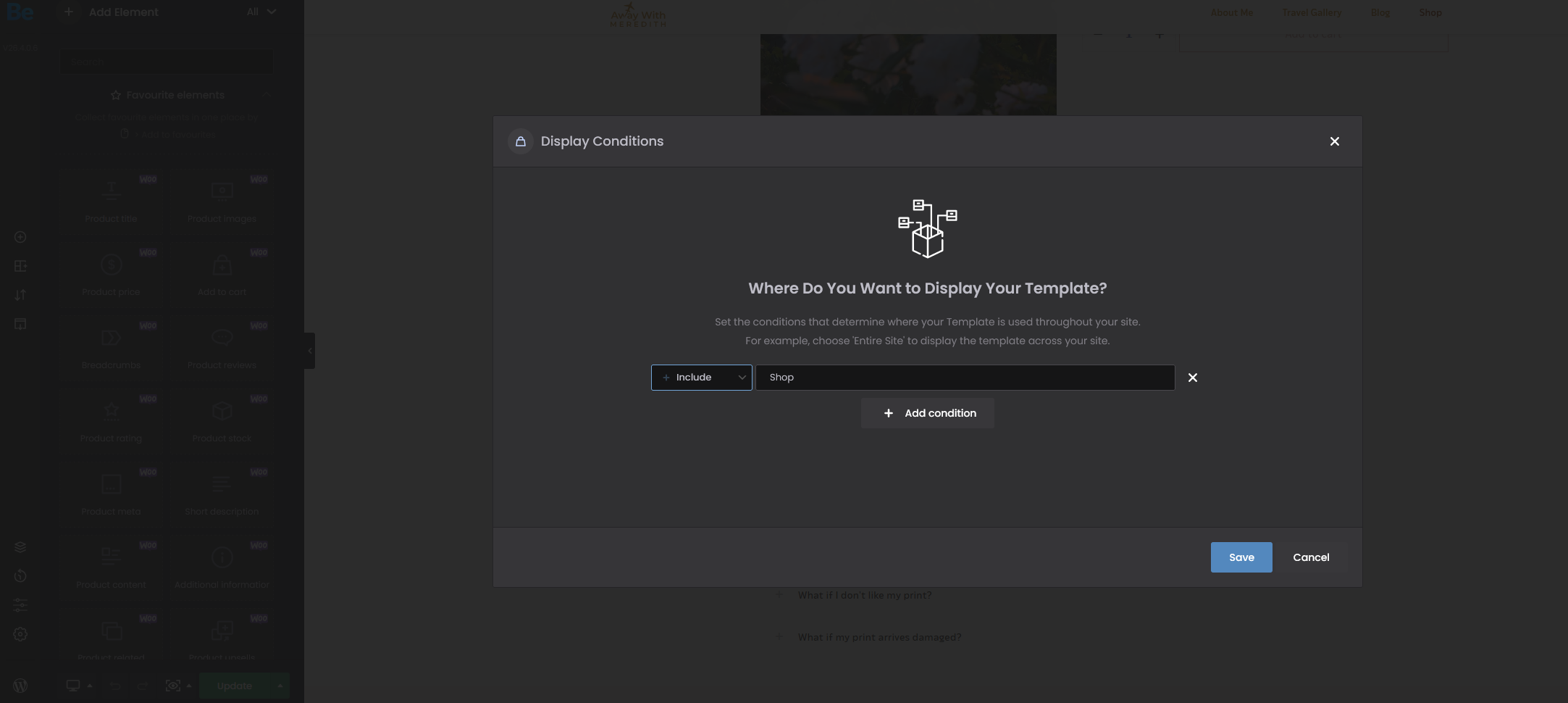This screenshot has height=703, width=1568.
Task: Open the Blog menu item
Action: tap(1380, 12)
